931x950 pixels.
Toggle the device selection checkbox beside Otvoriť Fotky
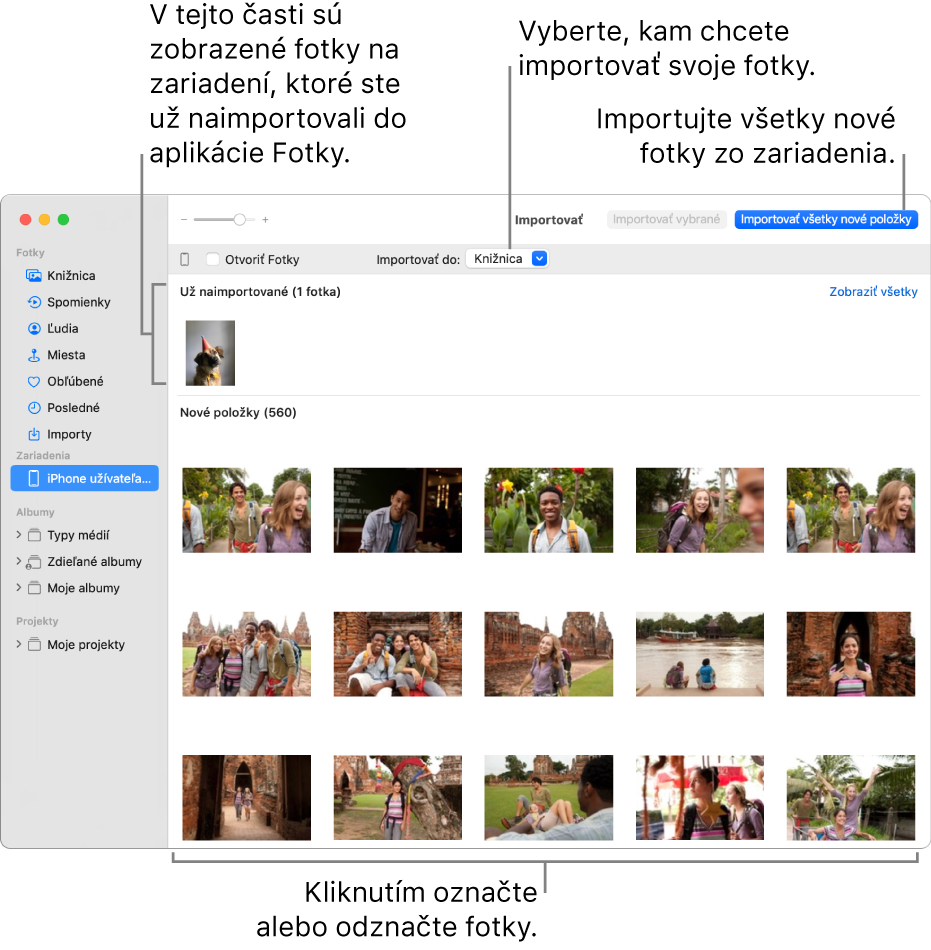pos(185,258)
